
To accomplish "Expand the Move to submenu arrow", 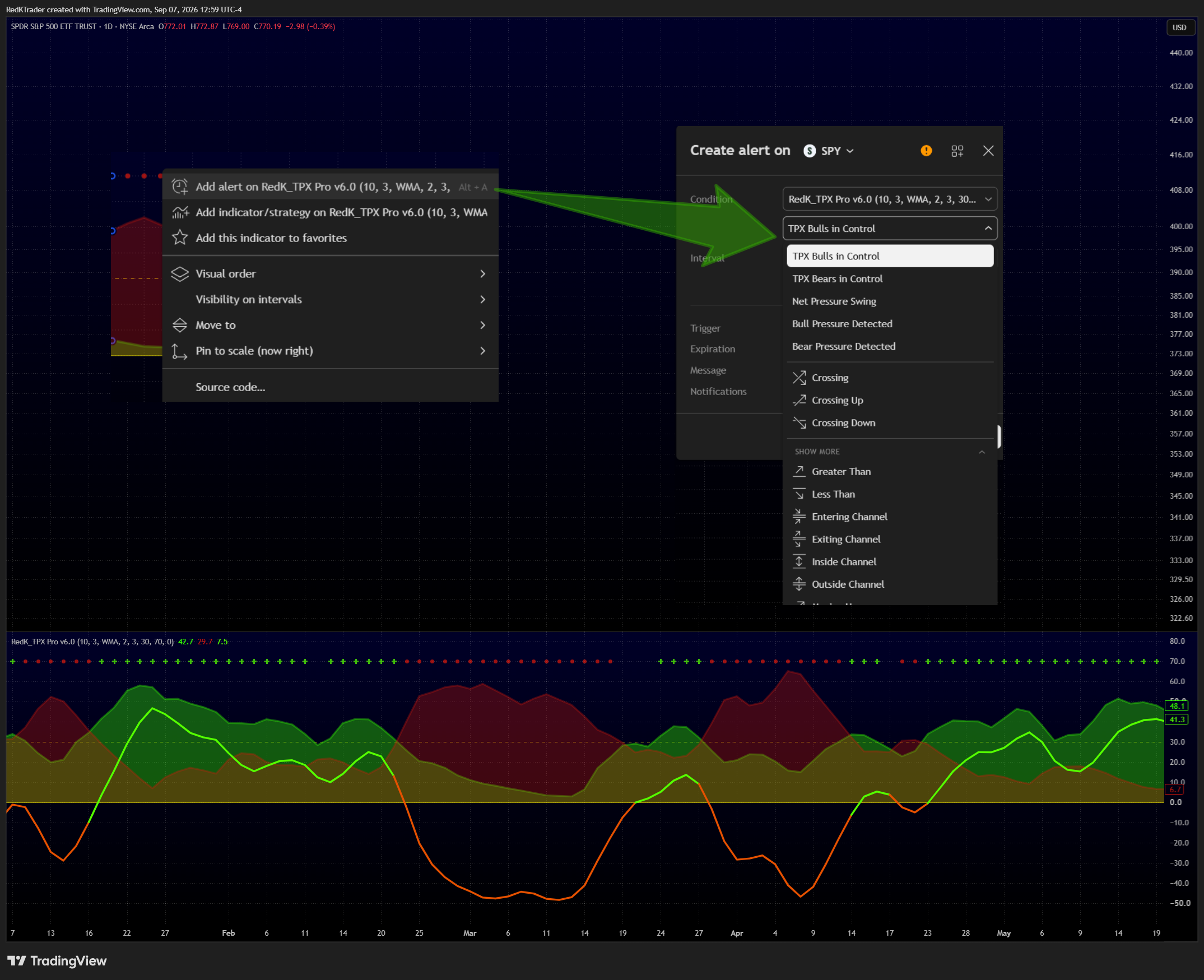I will [x=482, y=325].
